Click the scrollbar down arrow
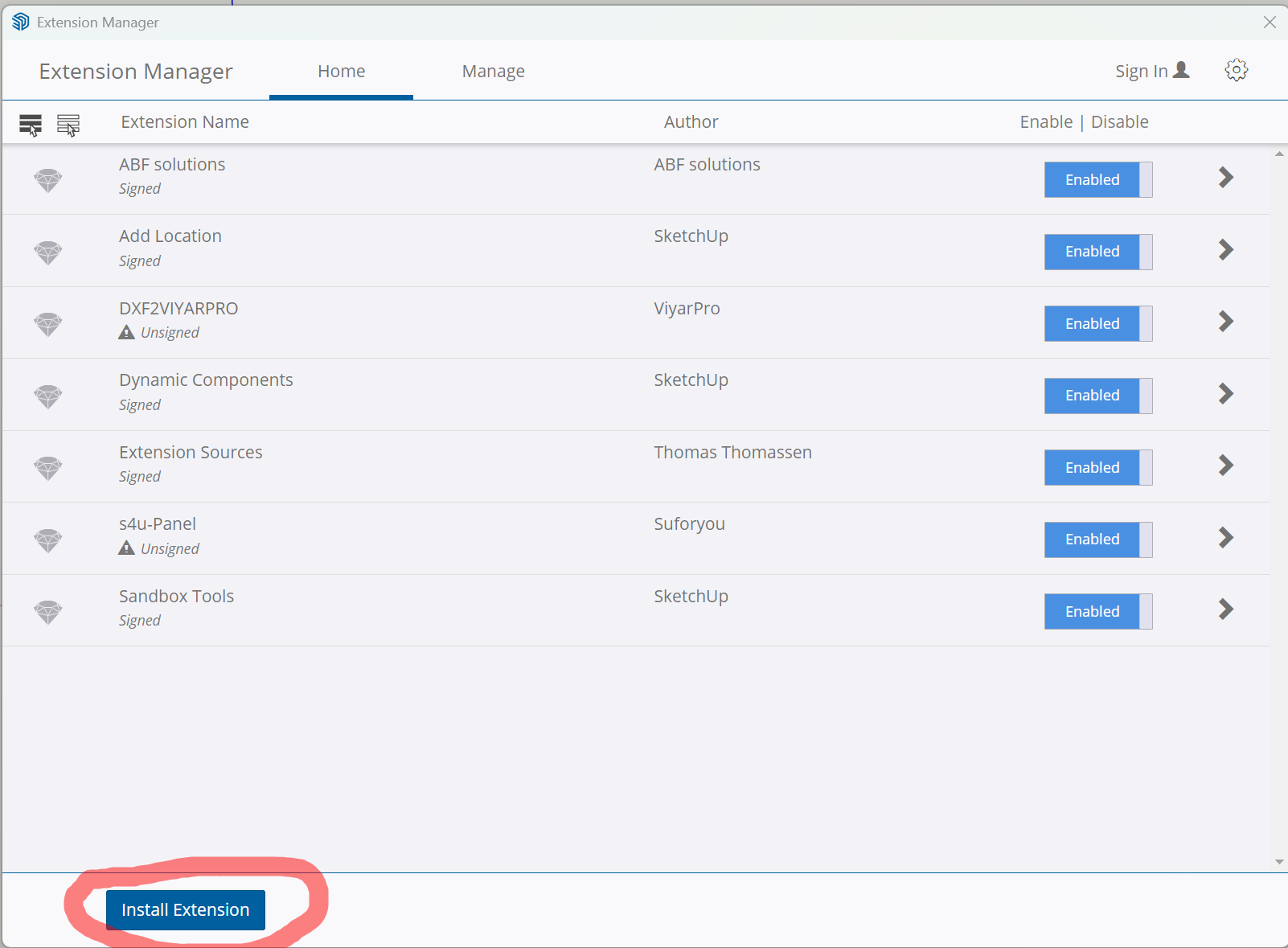 point(1279,862)
